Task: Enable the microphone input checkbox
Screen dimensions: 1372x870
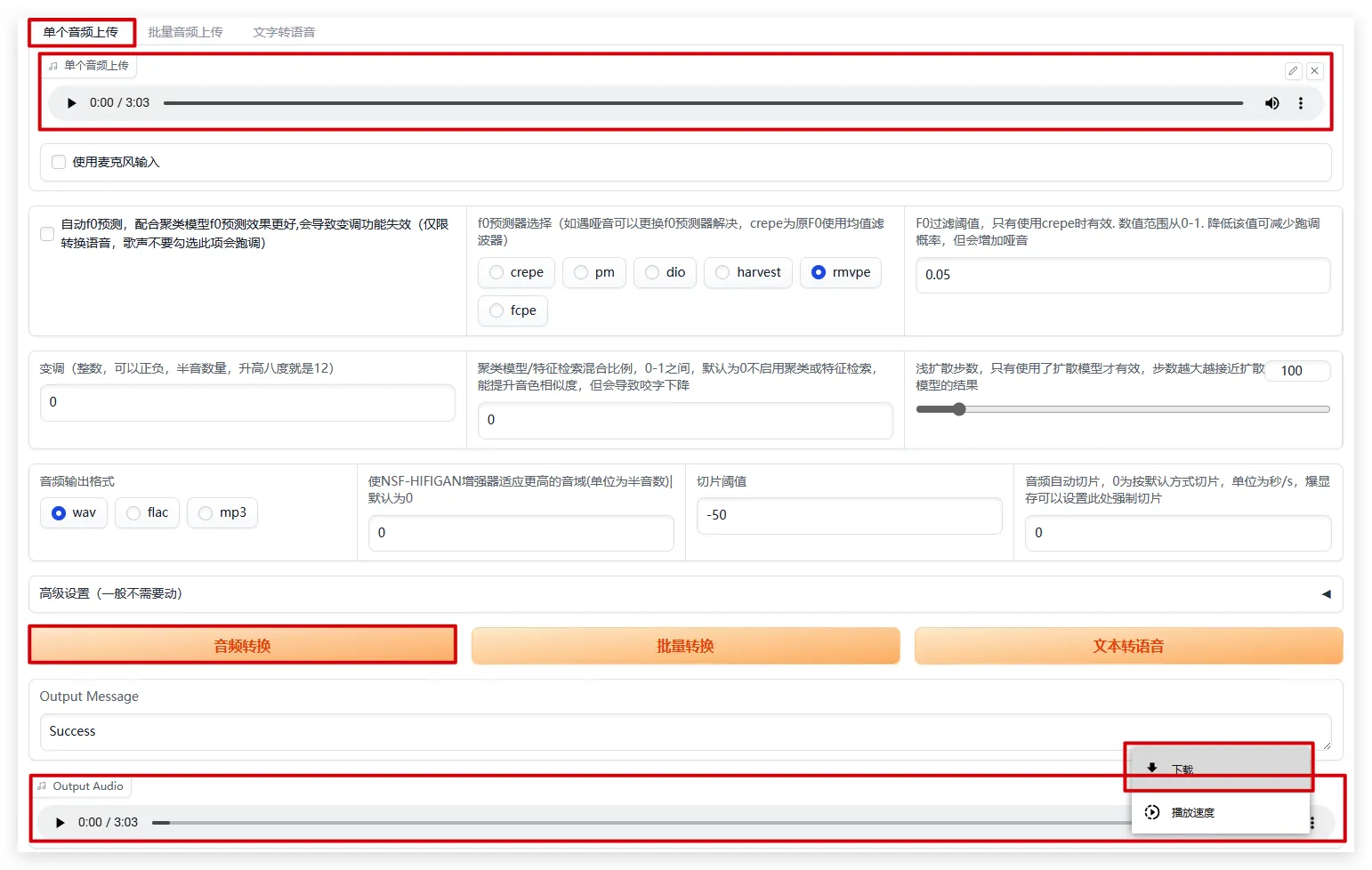Action: coord(59,162)
